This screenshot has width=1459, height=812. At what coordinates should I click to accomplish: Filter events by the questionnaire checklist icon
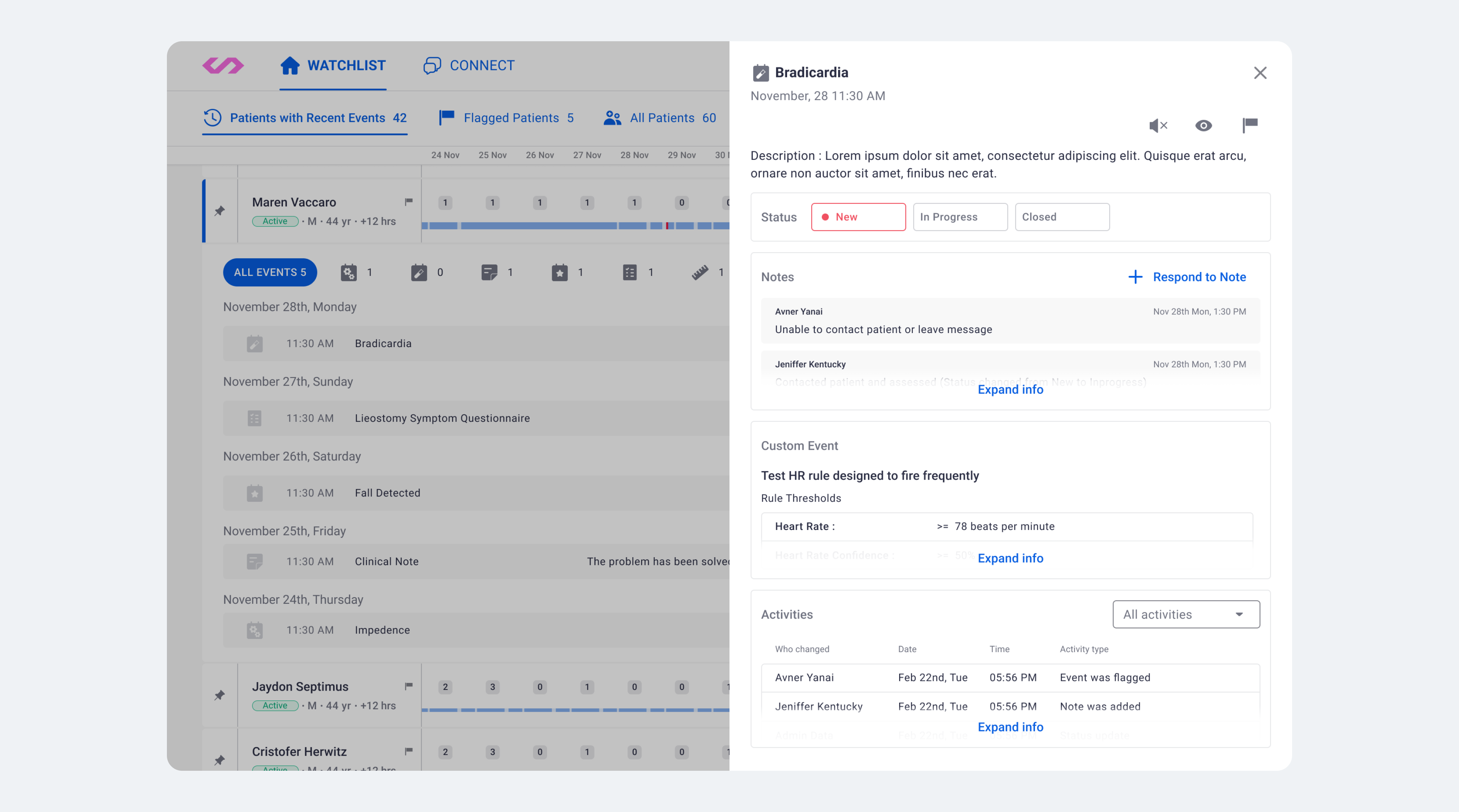(629, 272)
